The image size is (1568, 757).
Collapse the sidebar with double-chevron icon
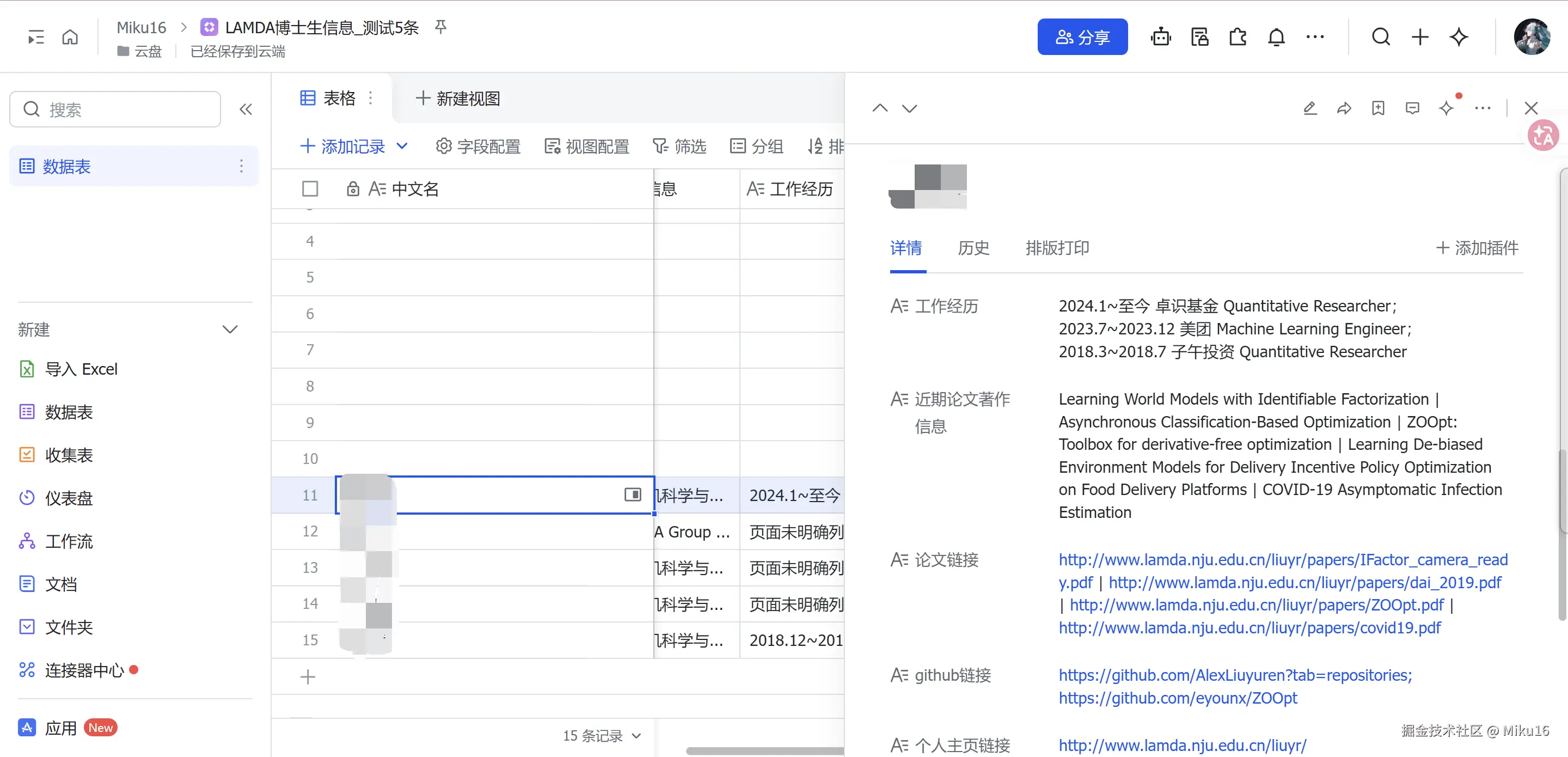click(246, 109)
